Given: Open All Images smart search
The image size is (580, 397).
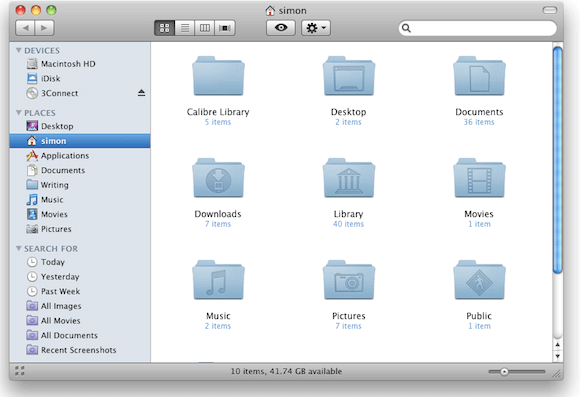Looking at the screenshot, I should tap(80, 306).
